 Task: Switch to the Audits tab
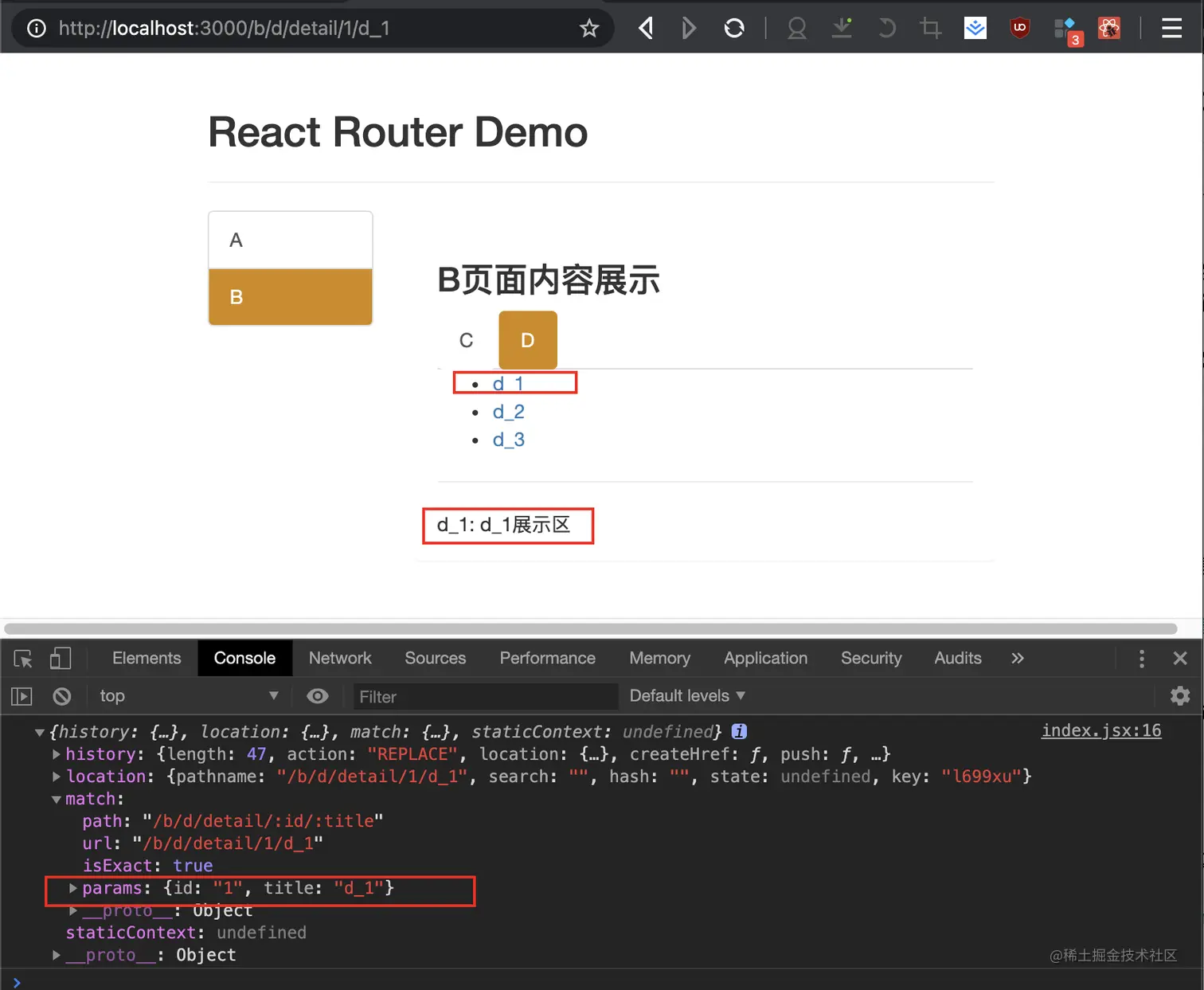pyautogui.click(x=958, y=659)
